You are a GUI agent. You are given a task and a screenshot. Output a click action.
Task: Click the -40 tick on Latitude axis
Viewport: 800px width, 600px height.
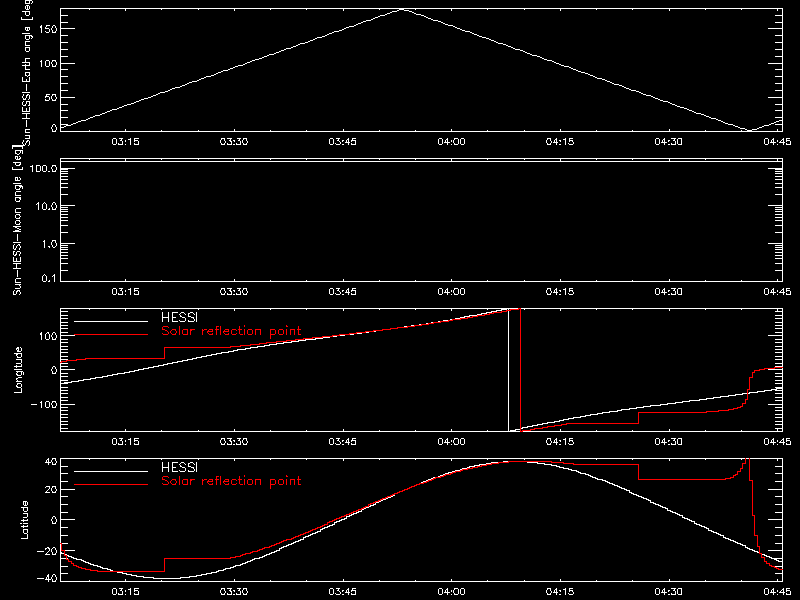(x=47, y=579)
